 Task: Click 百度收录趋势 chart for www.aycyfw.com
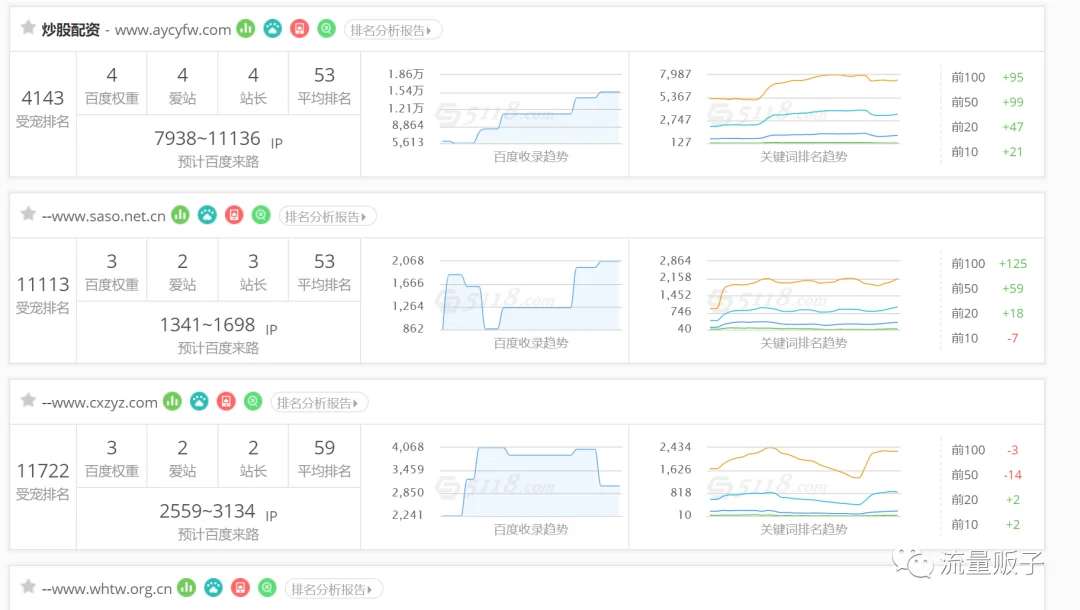pos(530,109)
